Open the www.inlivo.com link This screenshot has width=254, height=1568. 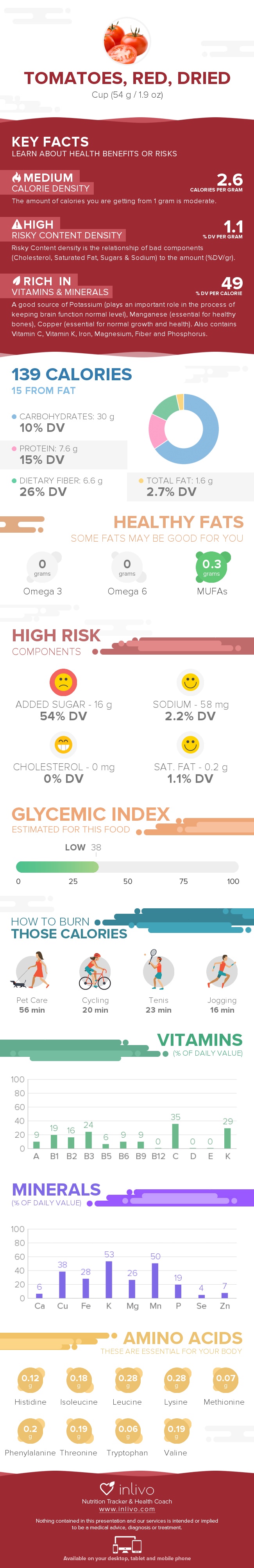pyautogui.click(x=127, y=1509)
